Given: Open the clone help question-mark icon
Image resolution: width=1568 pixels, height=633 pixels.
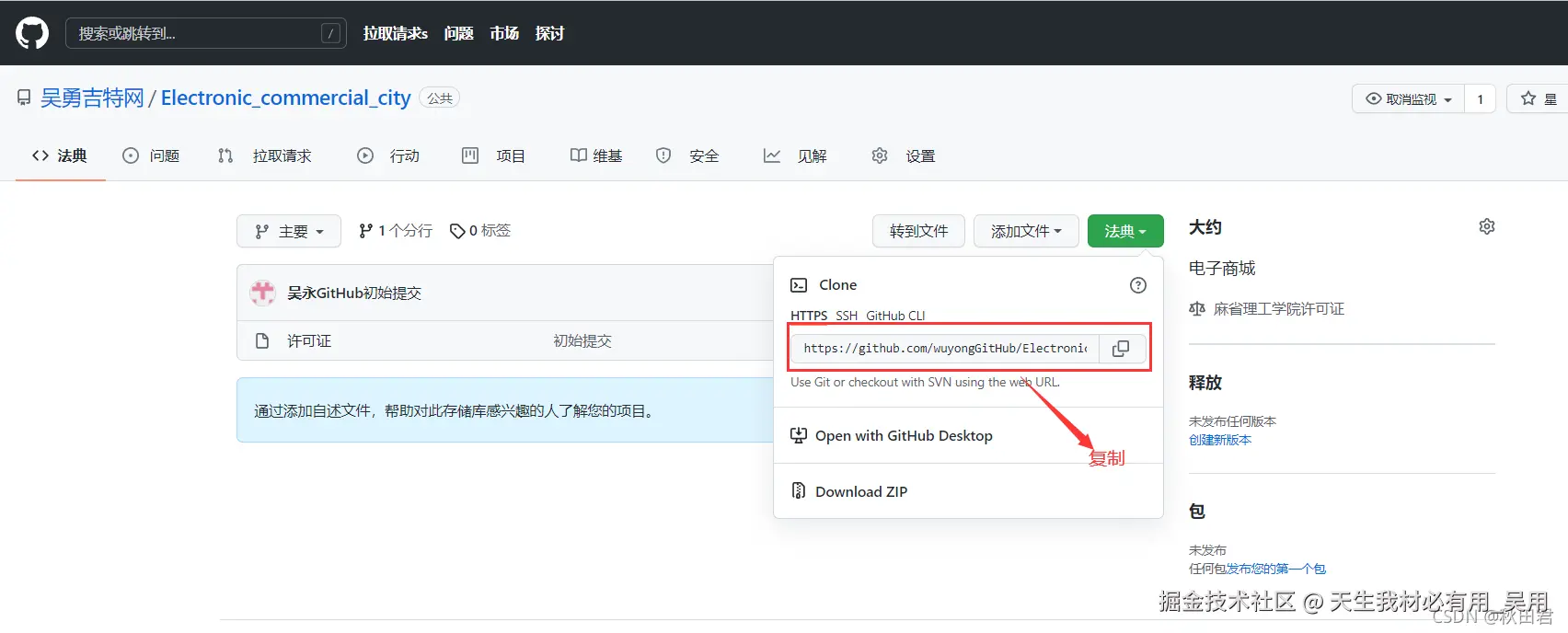Looking at the screenshot, I should coord(1138,285).
